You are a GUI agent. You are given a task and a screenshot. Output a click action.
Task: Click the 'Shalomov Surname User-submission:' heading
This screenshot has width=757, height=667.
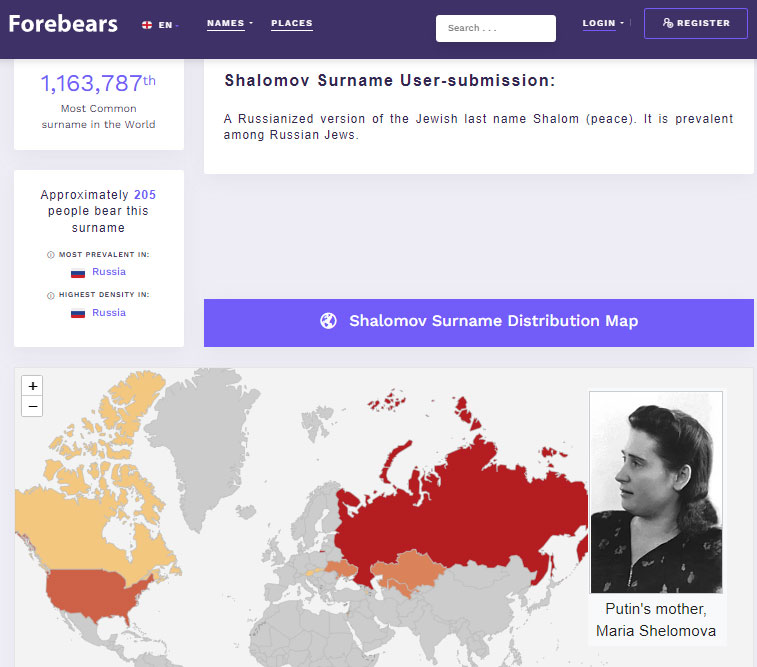(390, 80)
